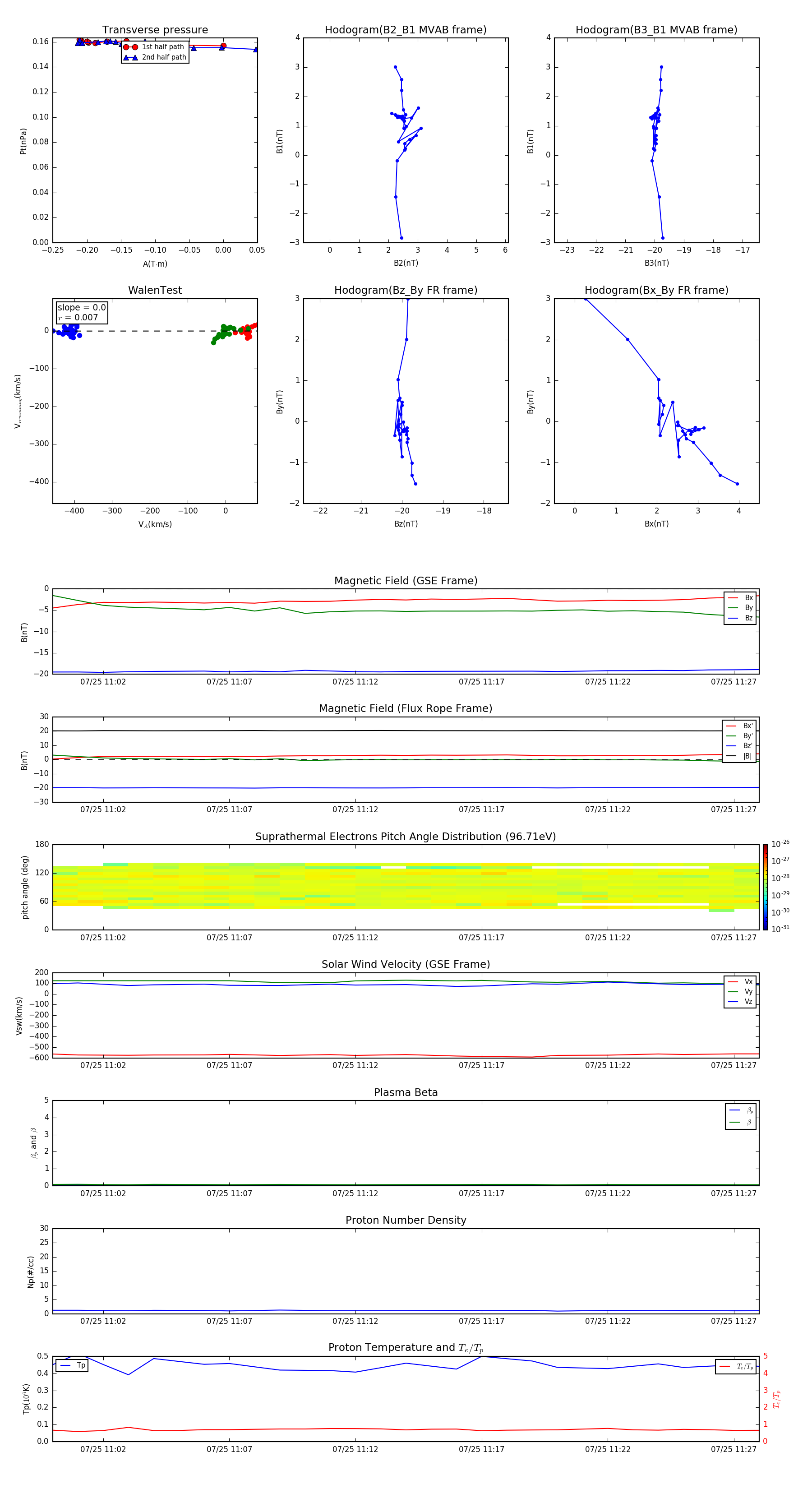Click the "A(T·m)" x-axis label
The height and width of the screenshot is (1489, 812).
point(155,264)
